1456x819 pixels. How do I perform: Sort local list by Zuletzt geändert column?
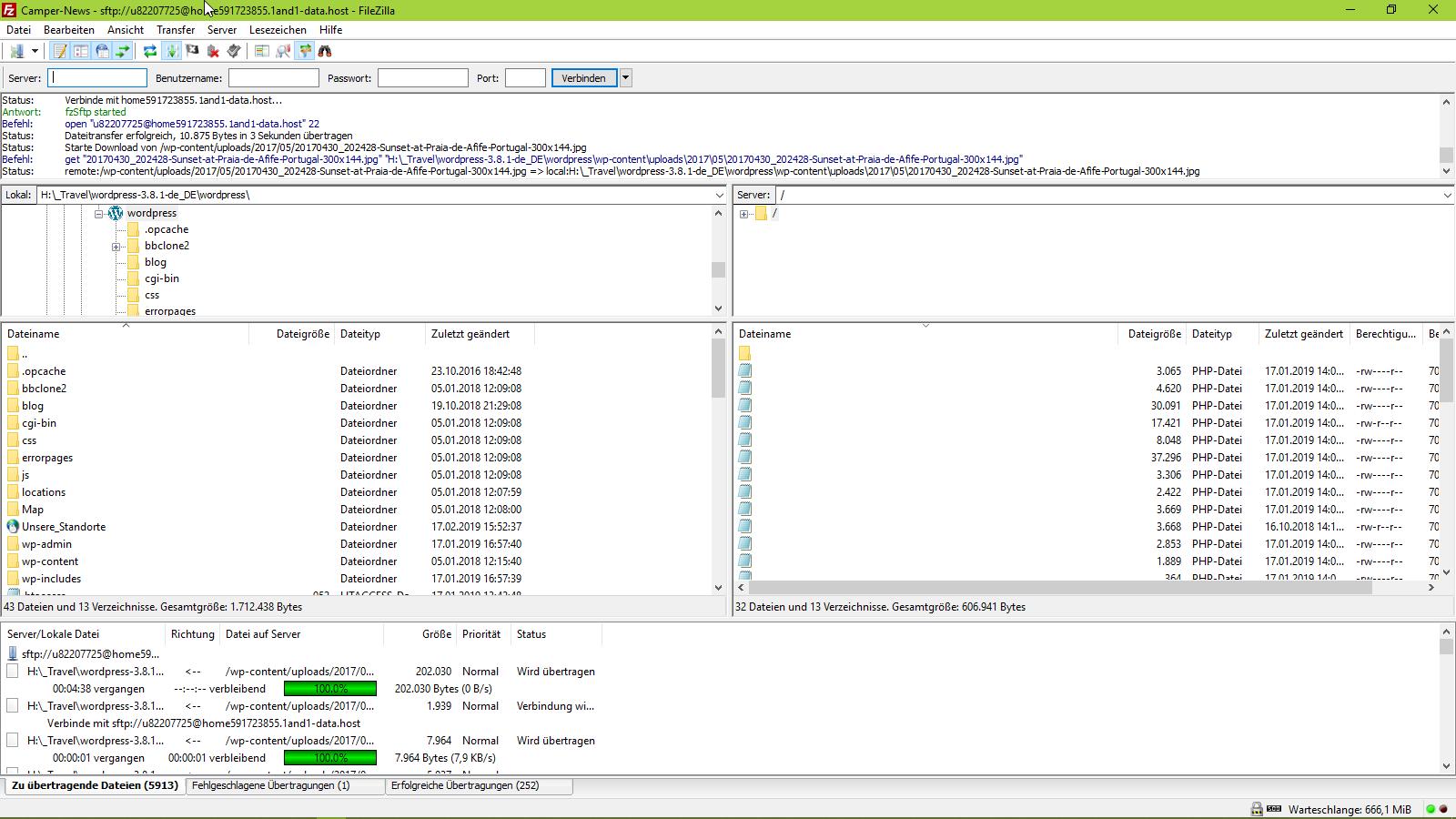tap(480, 334)
